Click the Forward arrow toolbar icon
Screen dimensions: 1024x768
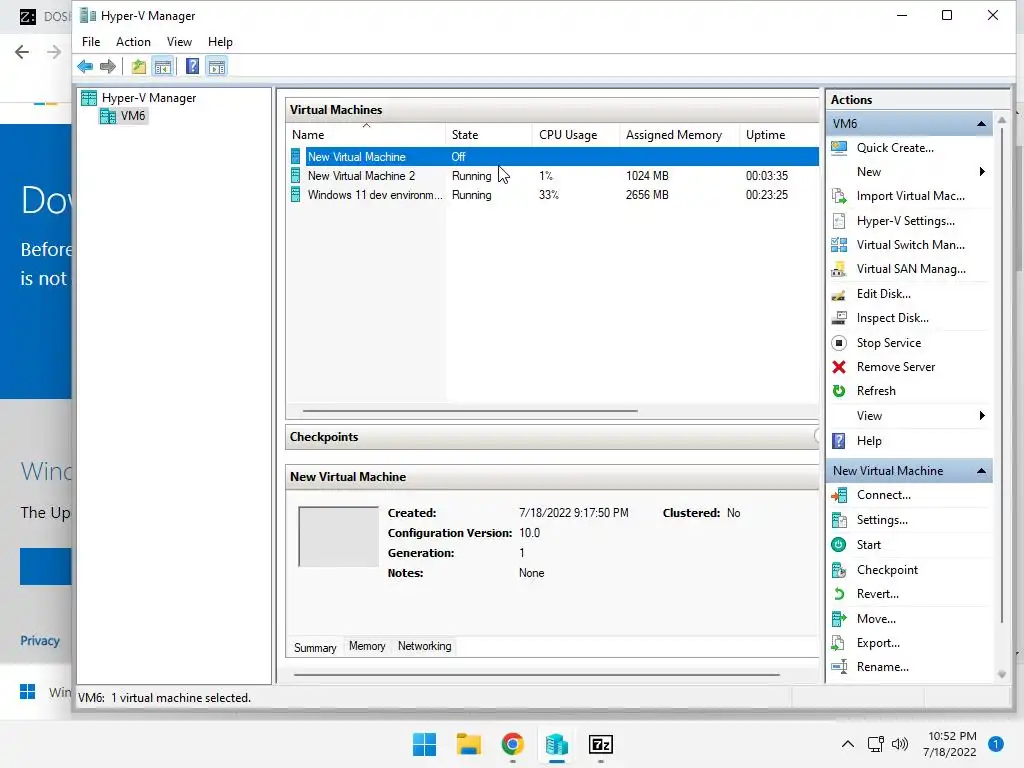(108, 66)
